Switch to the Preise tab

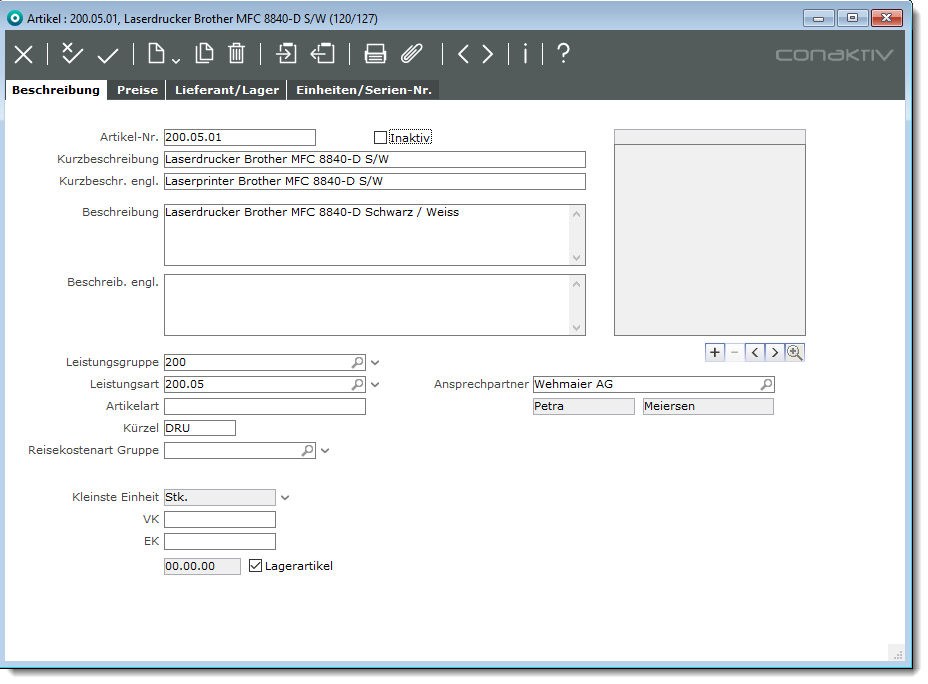[x=137, y=90]
